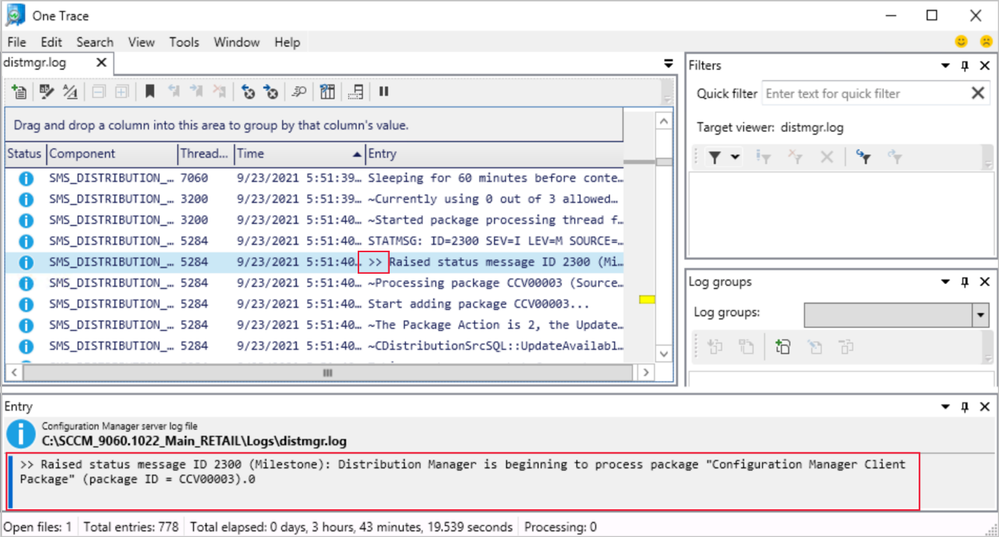Click the open new log file icon
This screenshot has height=537, width=999.
tap(19, 92)
